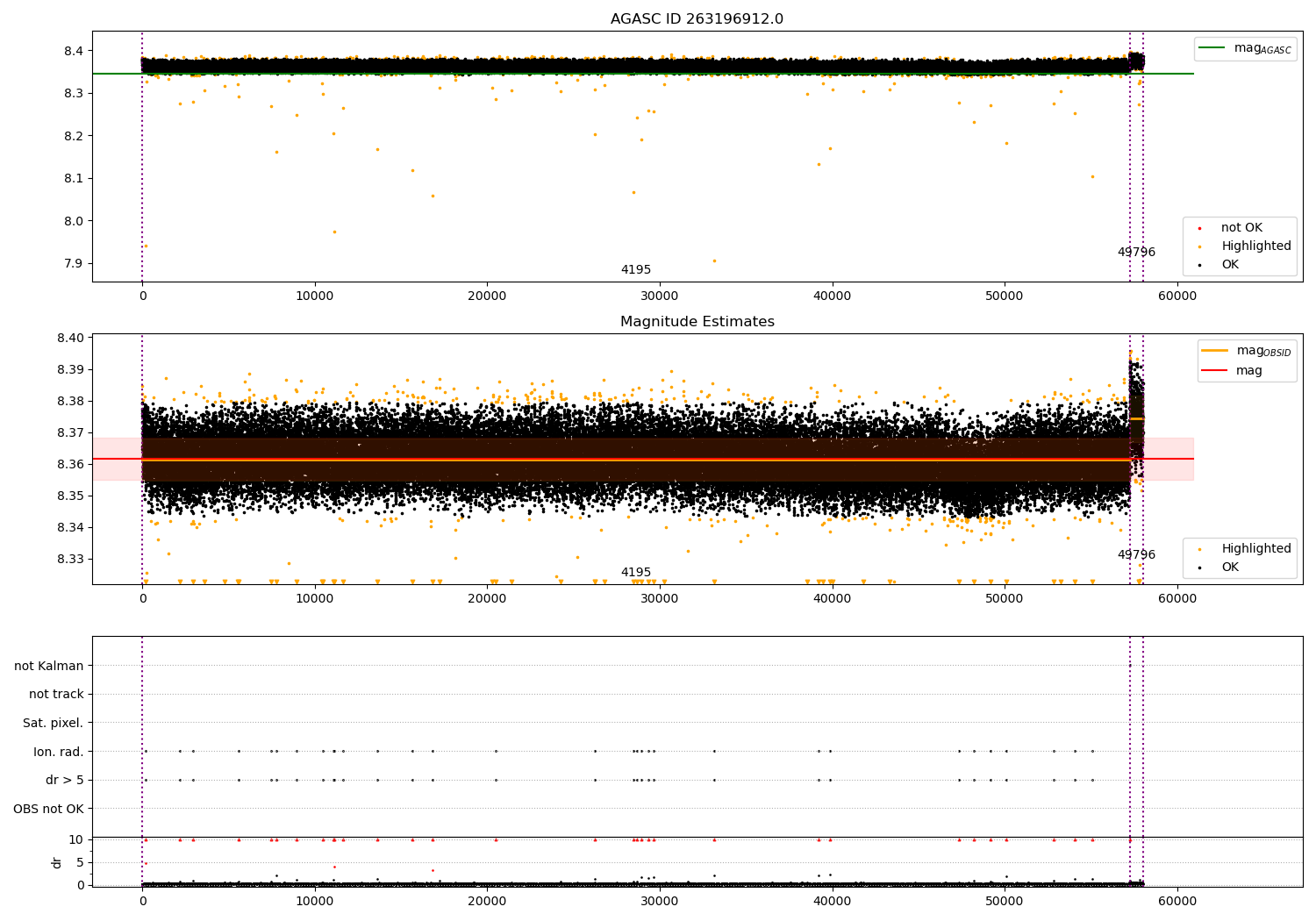Image resolution: width=1316 pixels, height=921 pixels.
Task: Click the red 'not OK' legend marker in top plot
Action: click(x=1199, y=228)
